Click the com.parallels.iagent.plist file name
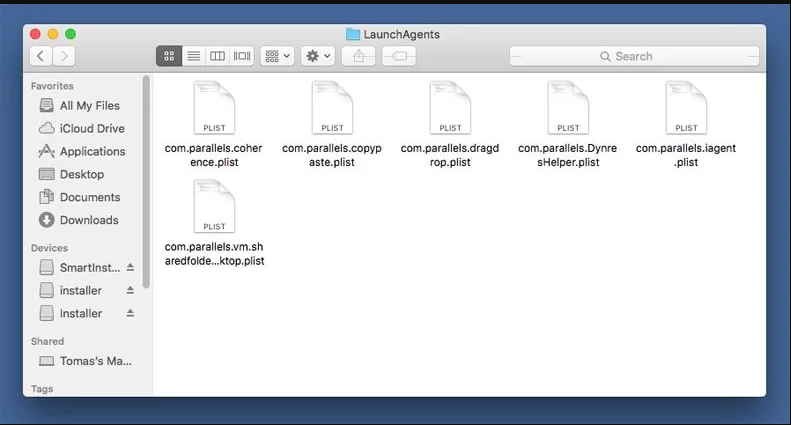 tap(686, 155)
